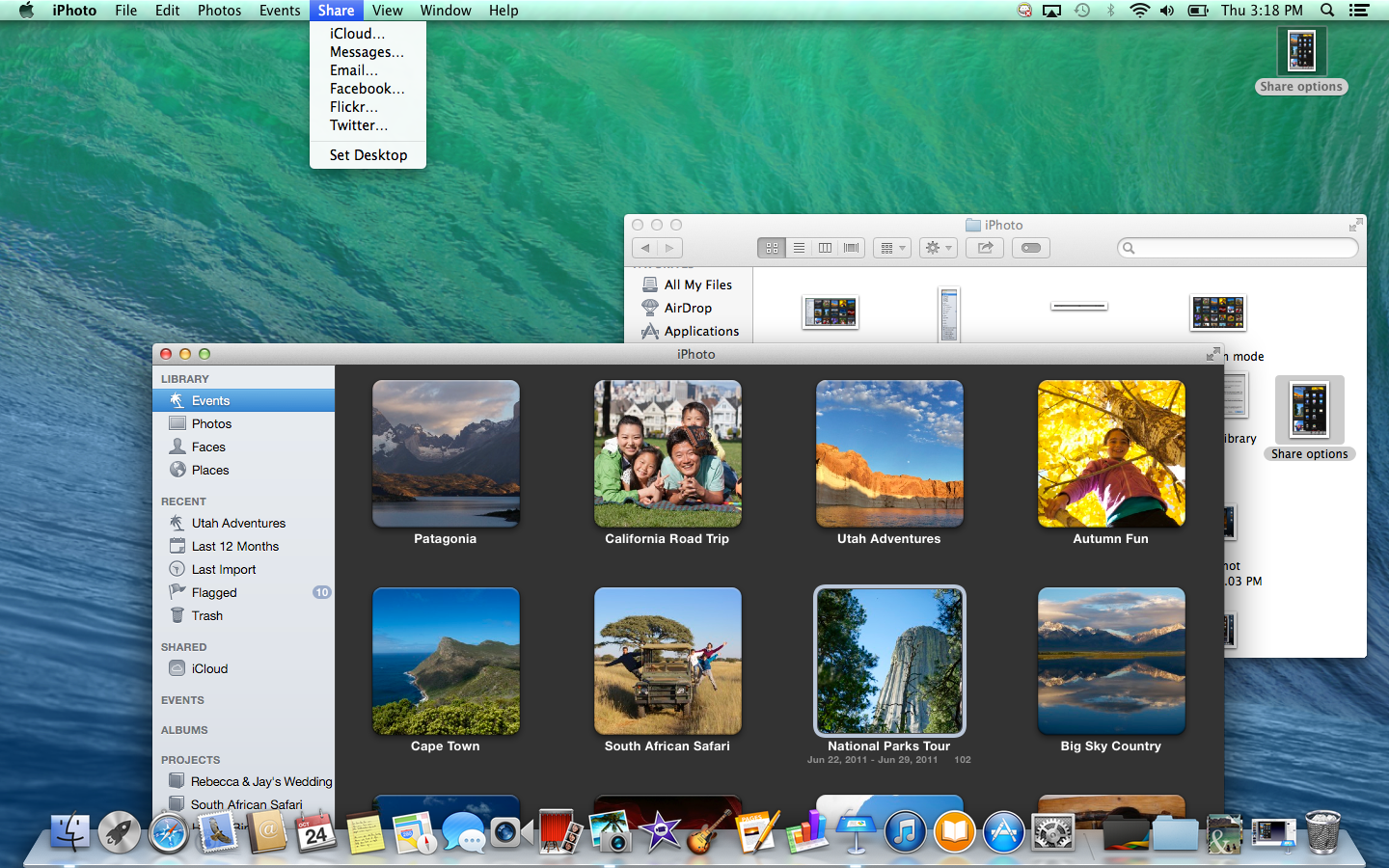1389x868 pixels.
Task: Open Finder from the Dock
Action: coord(70,832)
